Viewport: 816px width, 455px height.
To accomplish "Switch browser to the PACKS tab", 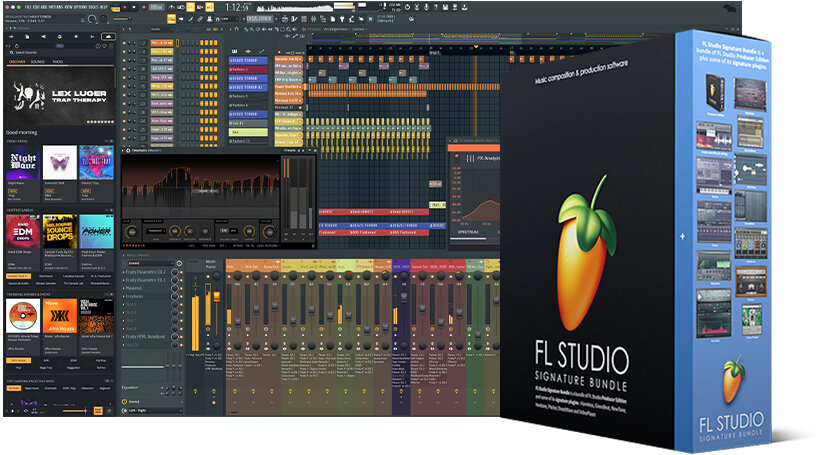I will (x=58, y=61).
